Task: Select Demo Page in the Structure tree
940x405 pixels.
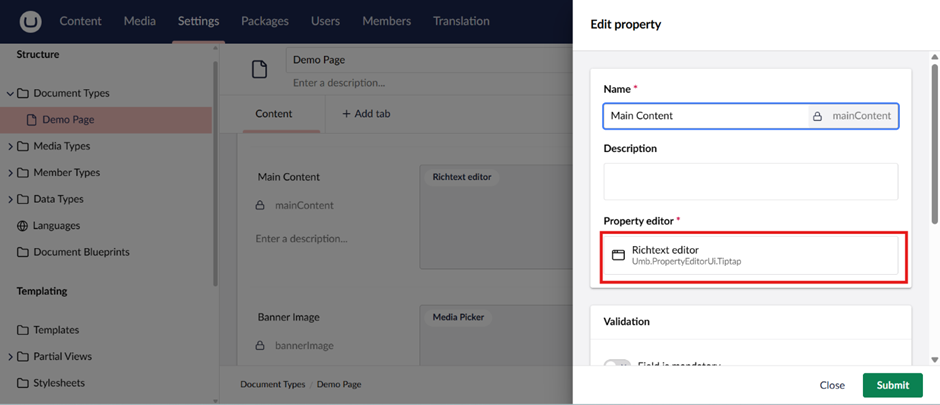Action: [68, 120]
